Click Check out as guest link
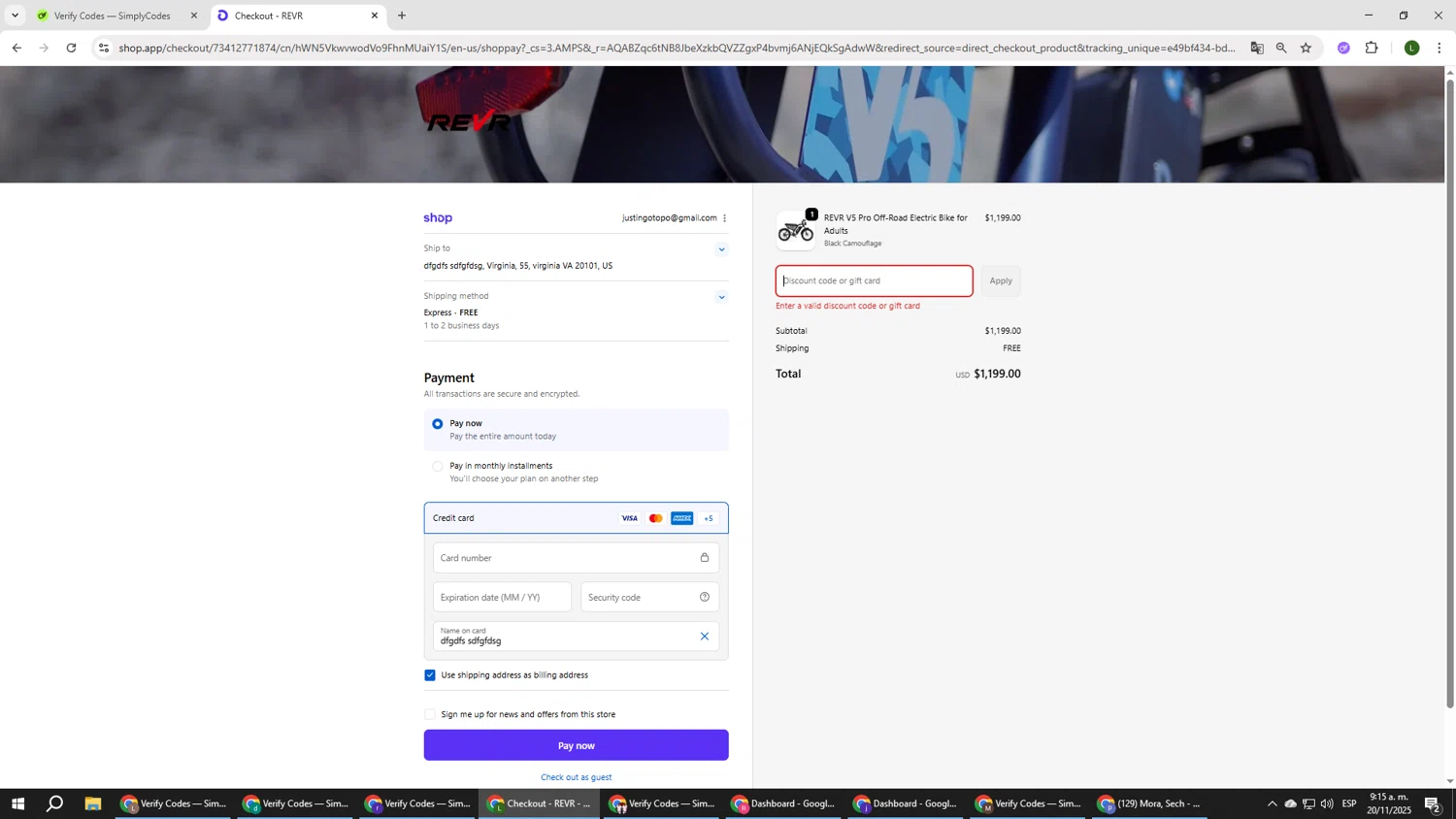 576,777
